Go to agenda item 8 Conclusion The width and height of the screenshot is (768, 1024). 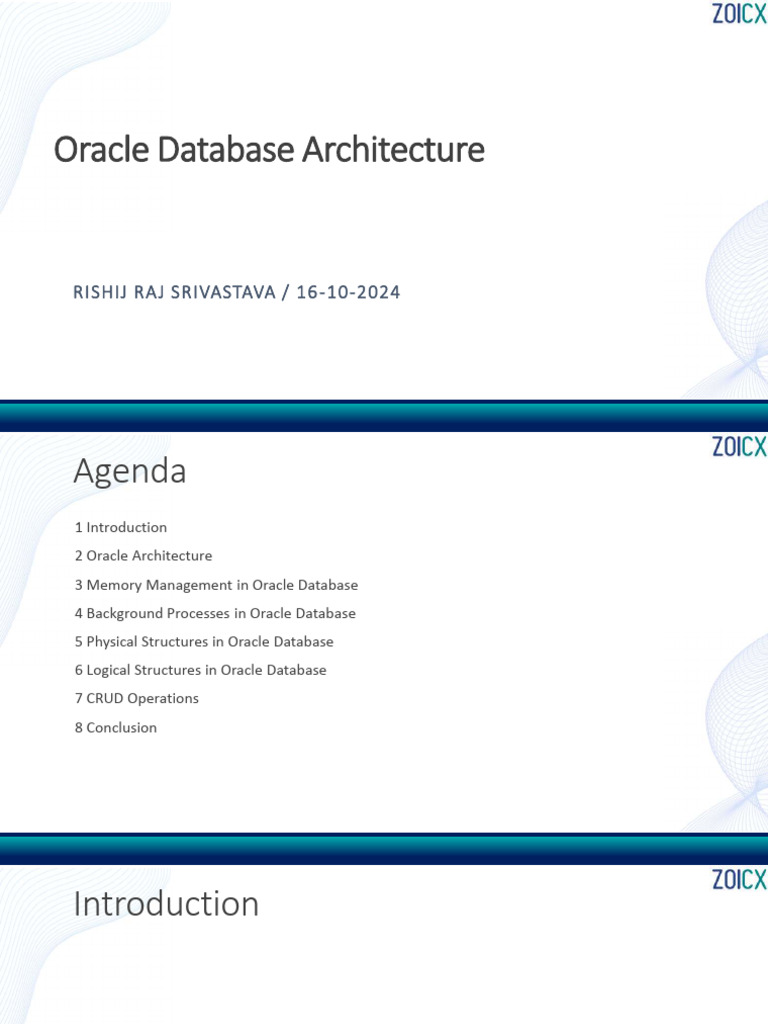(116, 728)
